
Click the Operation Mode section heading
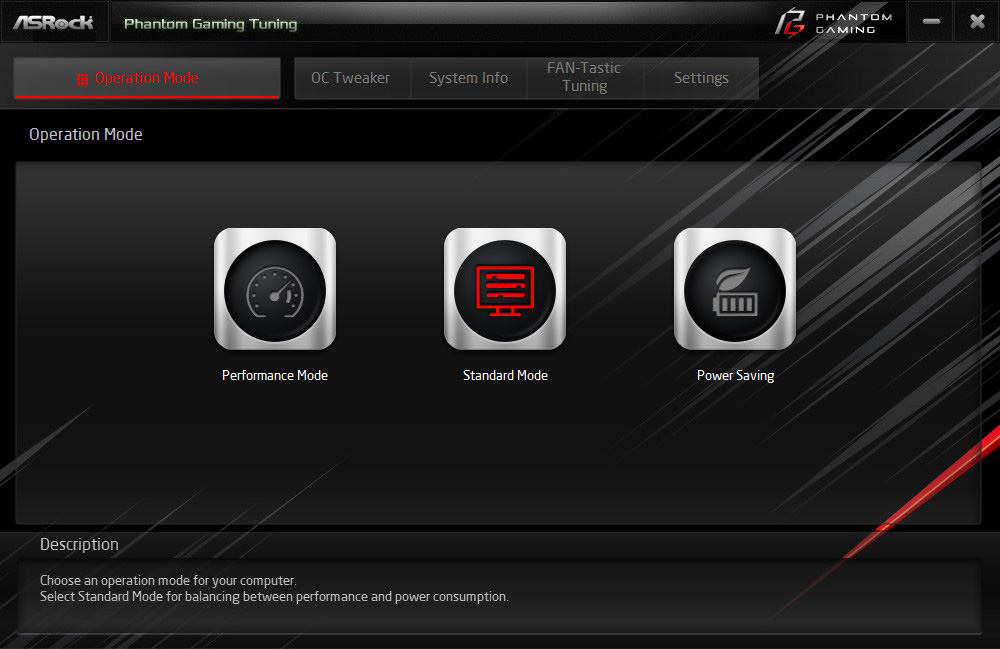tap(86, 135)
